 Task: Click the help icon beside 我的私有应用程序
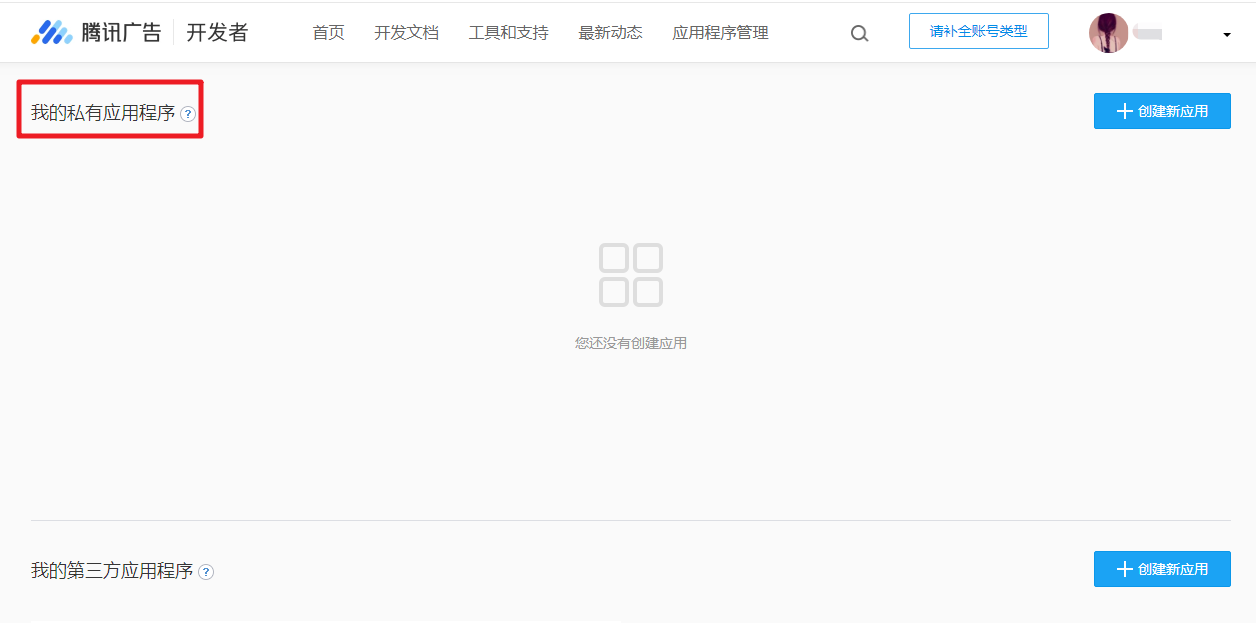[x=186, y=114]
